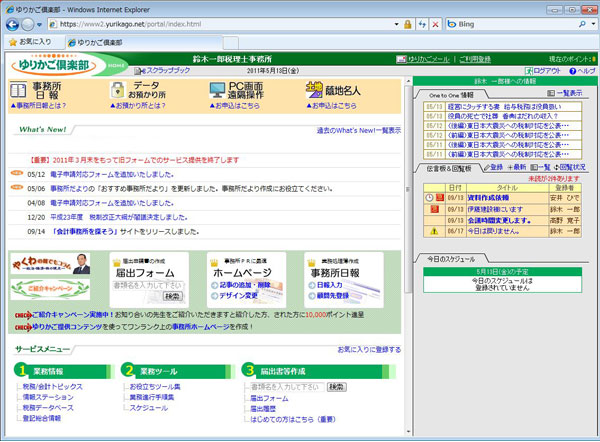Select the ゆりかご倶楽部 browser tab
600x442 pixels.
[143, 42]
